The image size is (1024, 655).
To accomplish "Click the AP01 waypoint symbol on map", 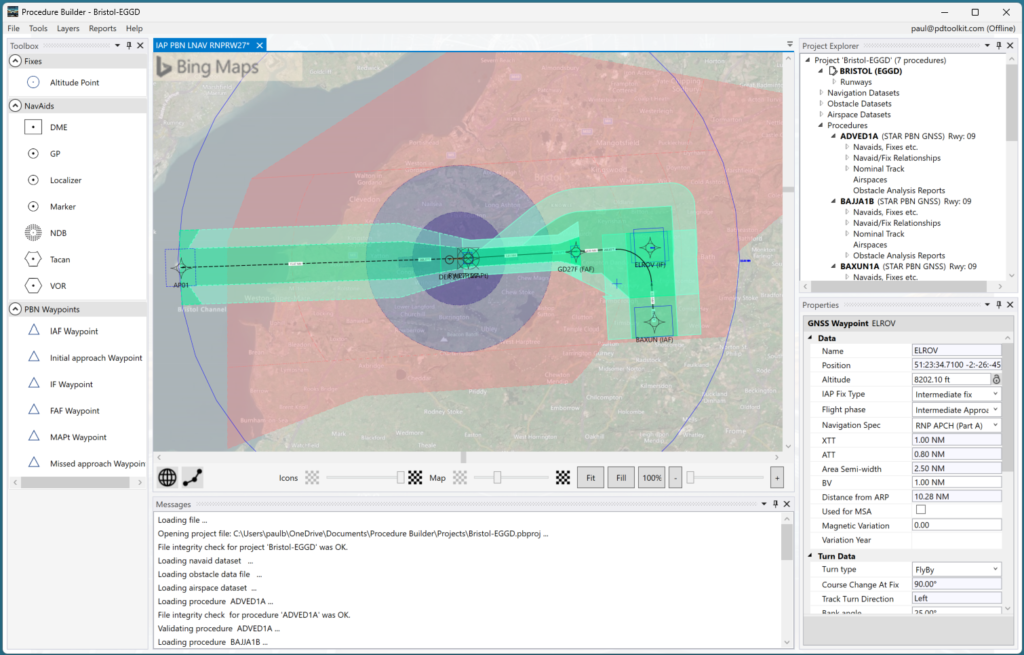I will [x=180, y=266].
